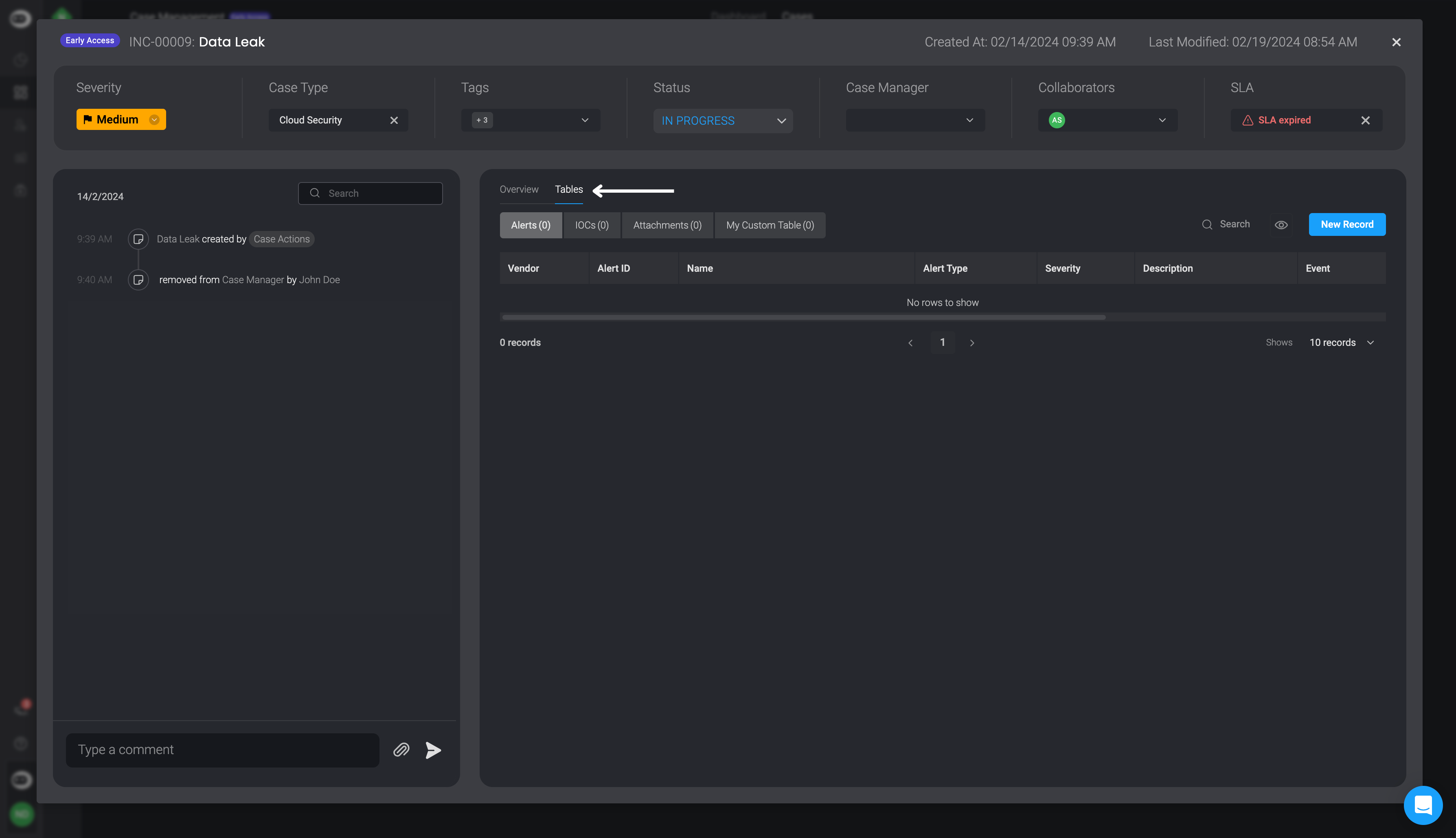The height and width of the screenshot is (838, 1456).
Task: Click the Last Modified timestamp
Action: [x=1252, y=42]
